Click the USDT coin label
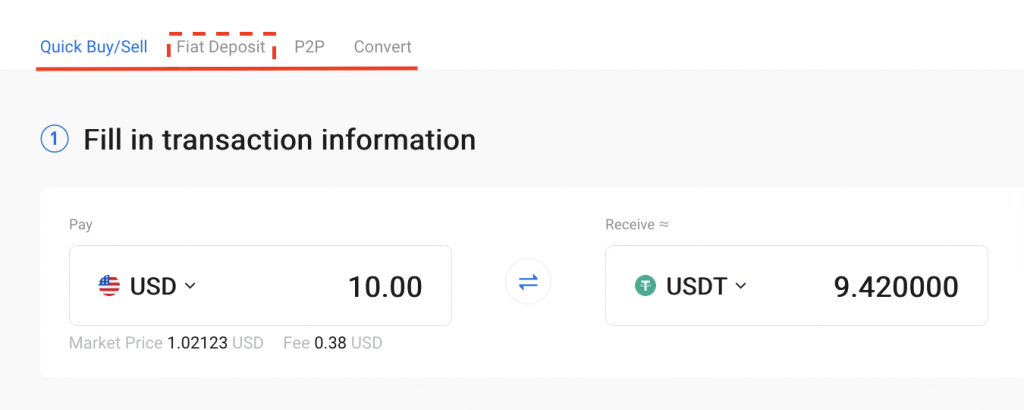Viewport: 1024px width, 410px height. (x=696, y=286)
